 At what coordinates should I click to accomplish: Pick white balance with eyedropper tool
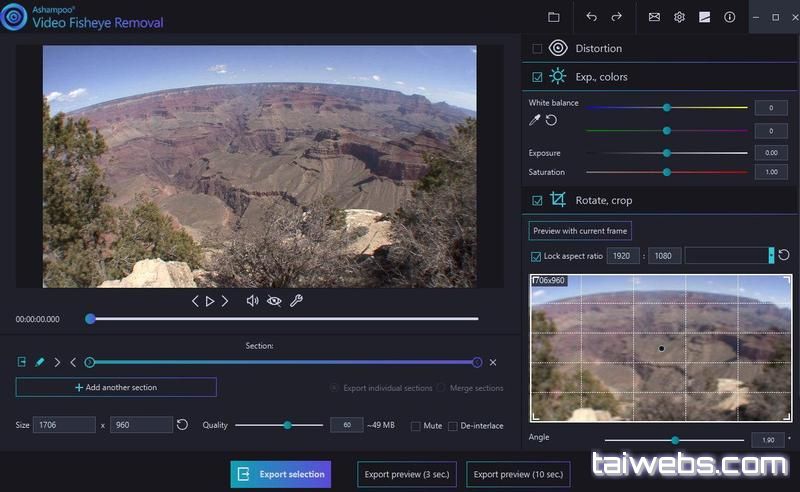(x=535, y=120)
